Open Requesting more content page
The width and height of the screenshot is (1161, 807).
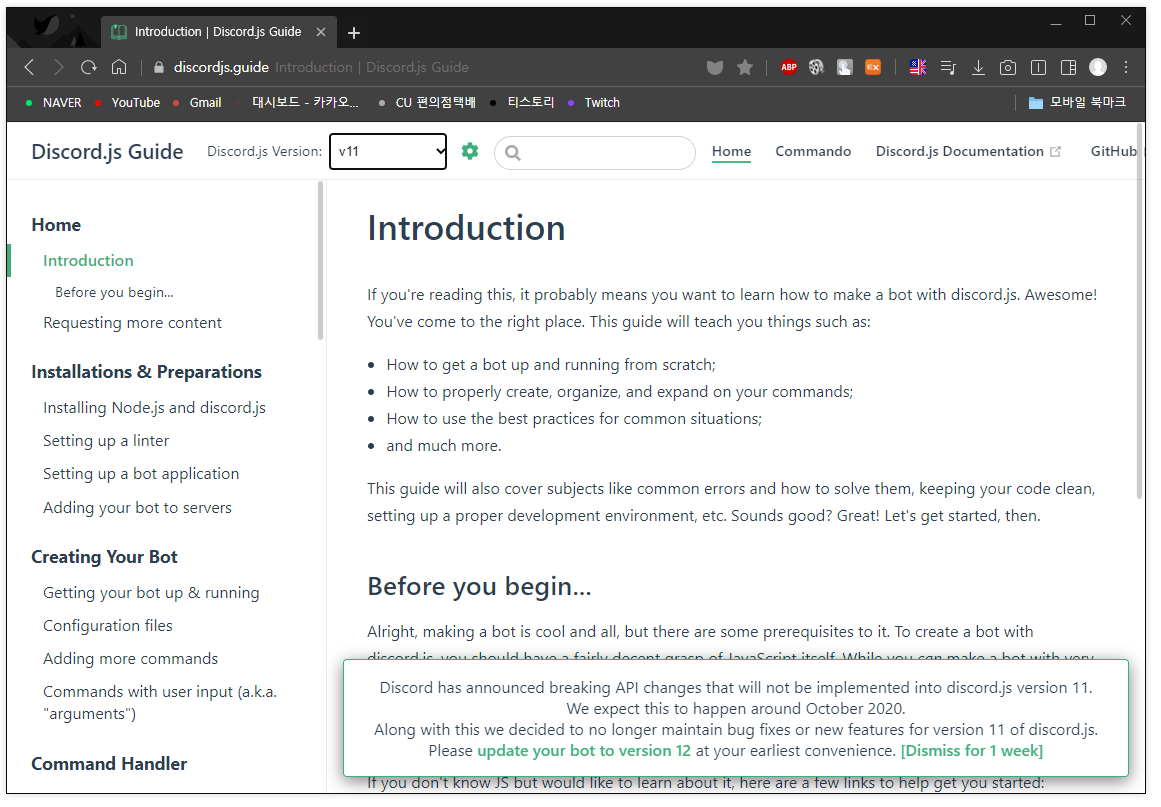(132, 323)
